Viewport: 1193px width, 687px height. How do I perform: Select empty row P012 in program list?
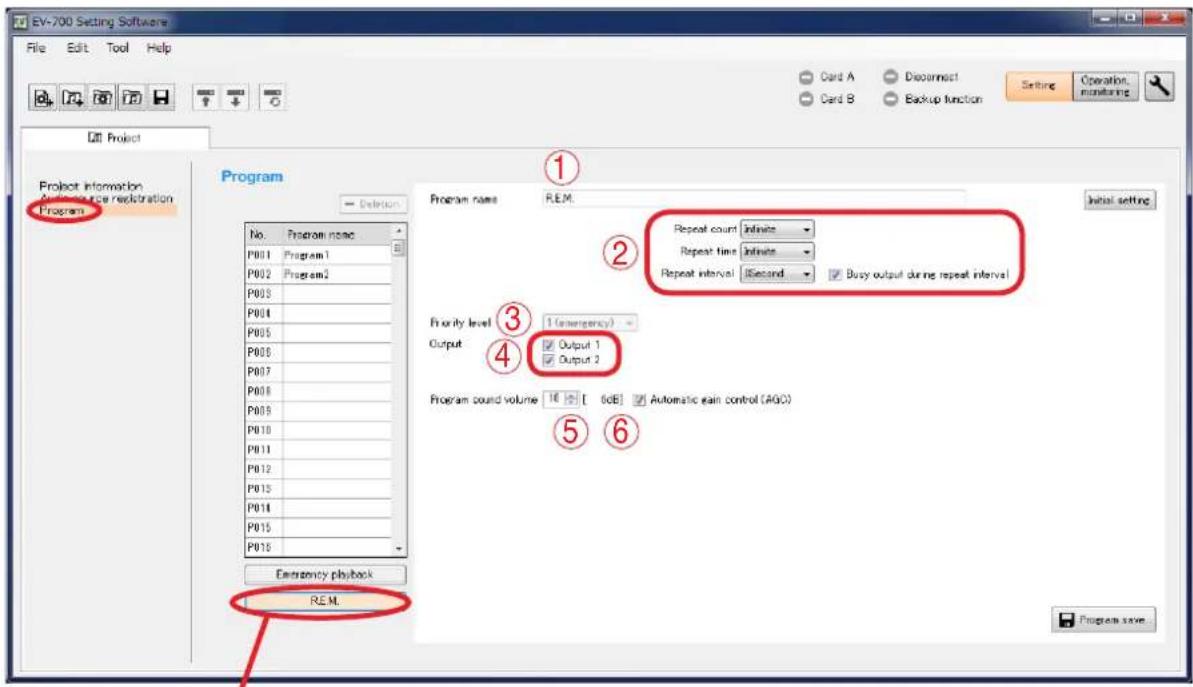pyautogui.click(x=318, y=469)
